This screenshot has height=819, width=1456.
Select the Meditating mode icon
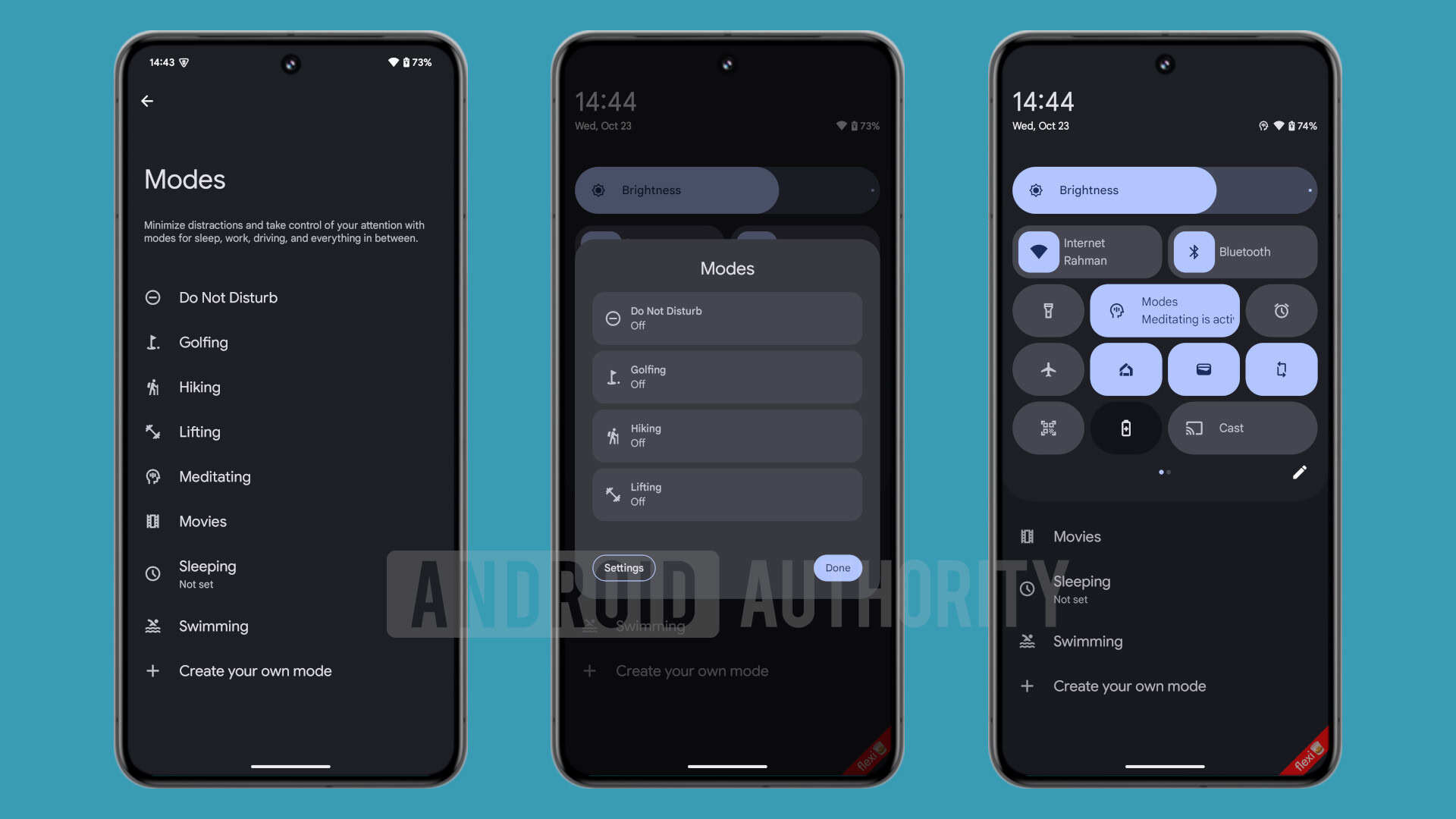[153, 476]
